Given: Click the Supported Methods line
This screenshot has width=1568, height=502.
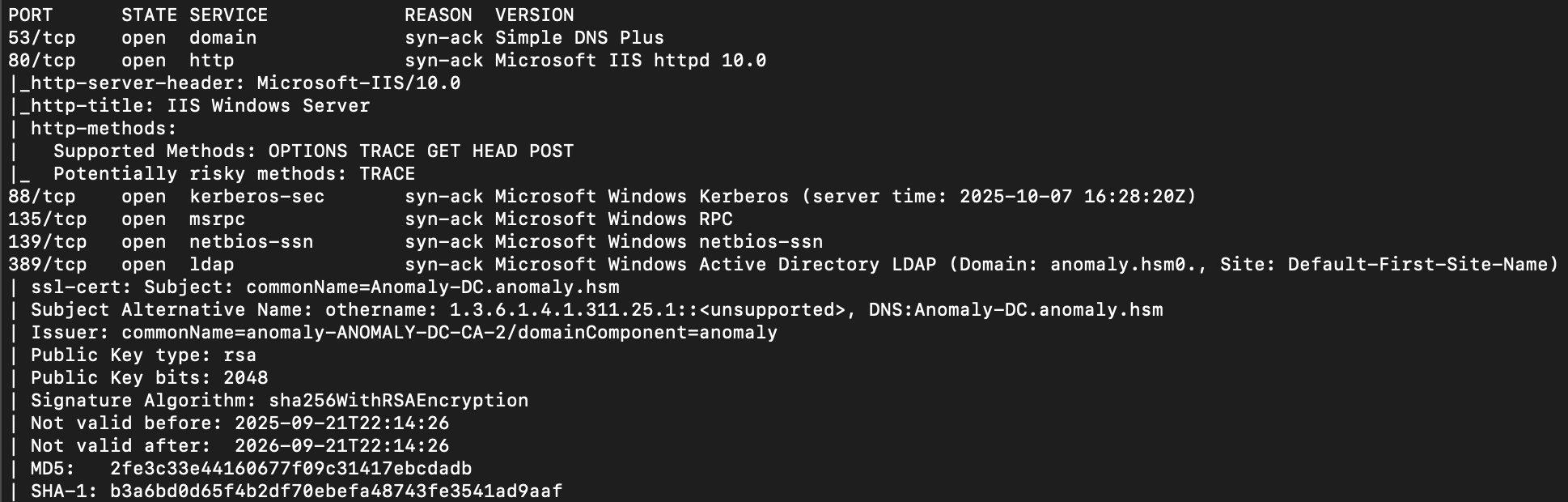Looking at the screenshot, I should (x=313, y=151).
